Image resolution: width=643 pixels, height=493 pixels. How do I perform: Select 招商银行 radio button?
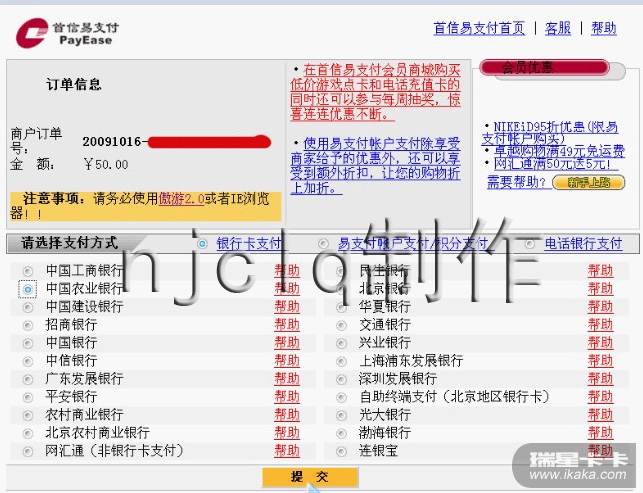coord(28,325)
